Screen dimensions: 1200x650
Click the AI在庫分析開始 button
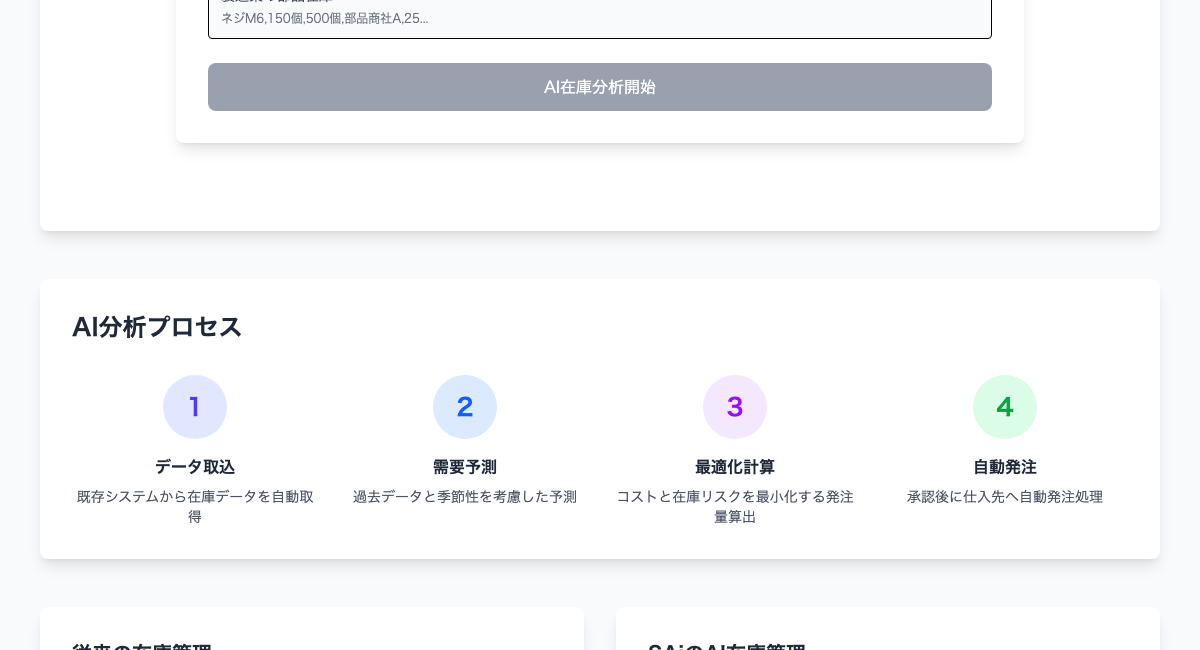coord(600,87)
